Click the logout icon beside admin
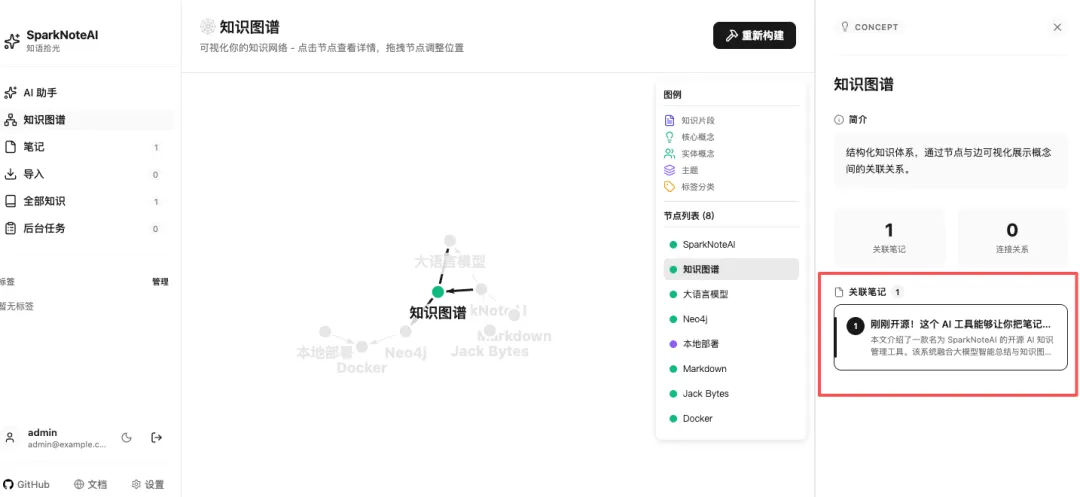 (156, 438)
